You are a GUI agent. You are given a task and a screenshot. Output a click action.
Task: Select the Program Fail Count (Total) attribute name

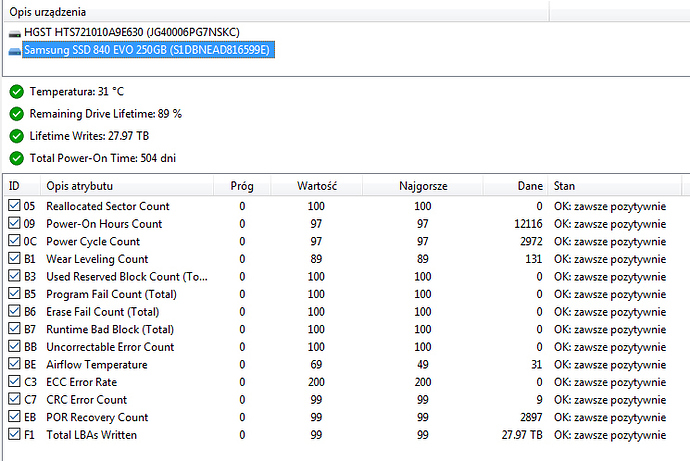coord(111,294)
